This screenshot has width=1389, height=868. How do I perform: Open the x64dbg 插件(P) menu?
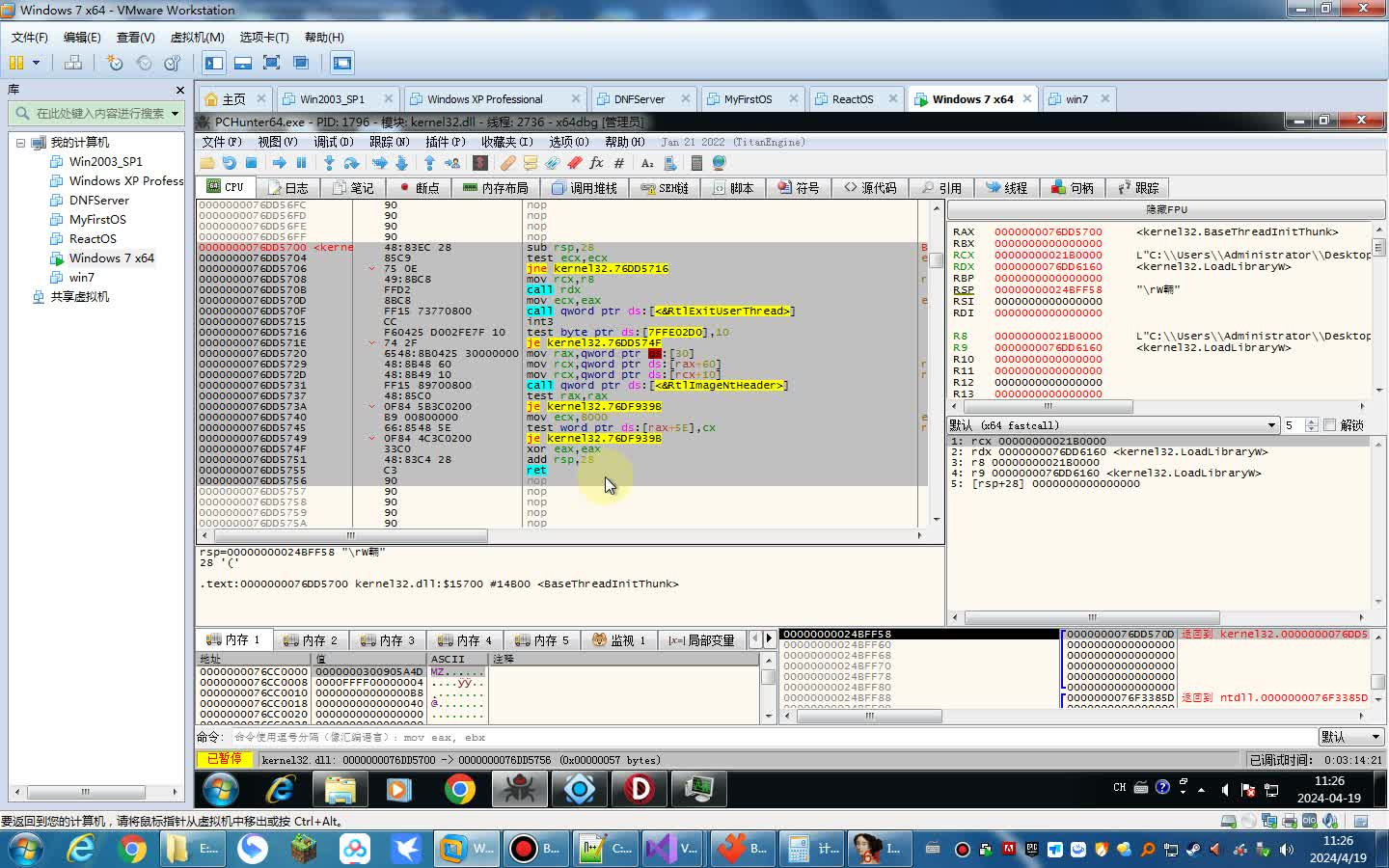tap(446, 142)
